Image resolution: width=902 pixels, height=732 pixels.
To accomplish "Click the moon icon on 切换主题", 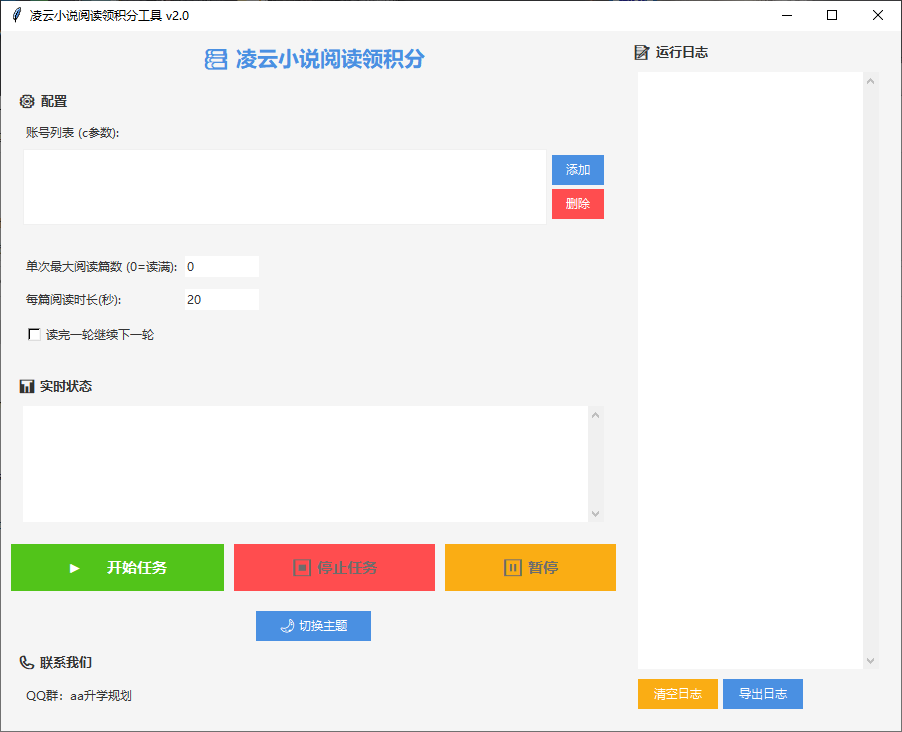I will coord(287,626).
